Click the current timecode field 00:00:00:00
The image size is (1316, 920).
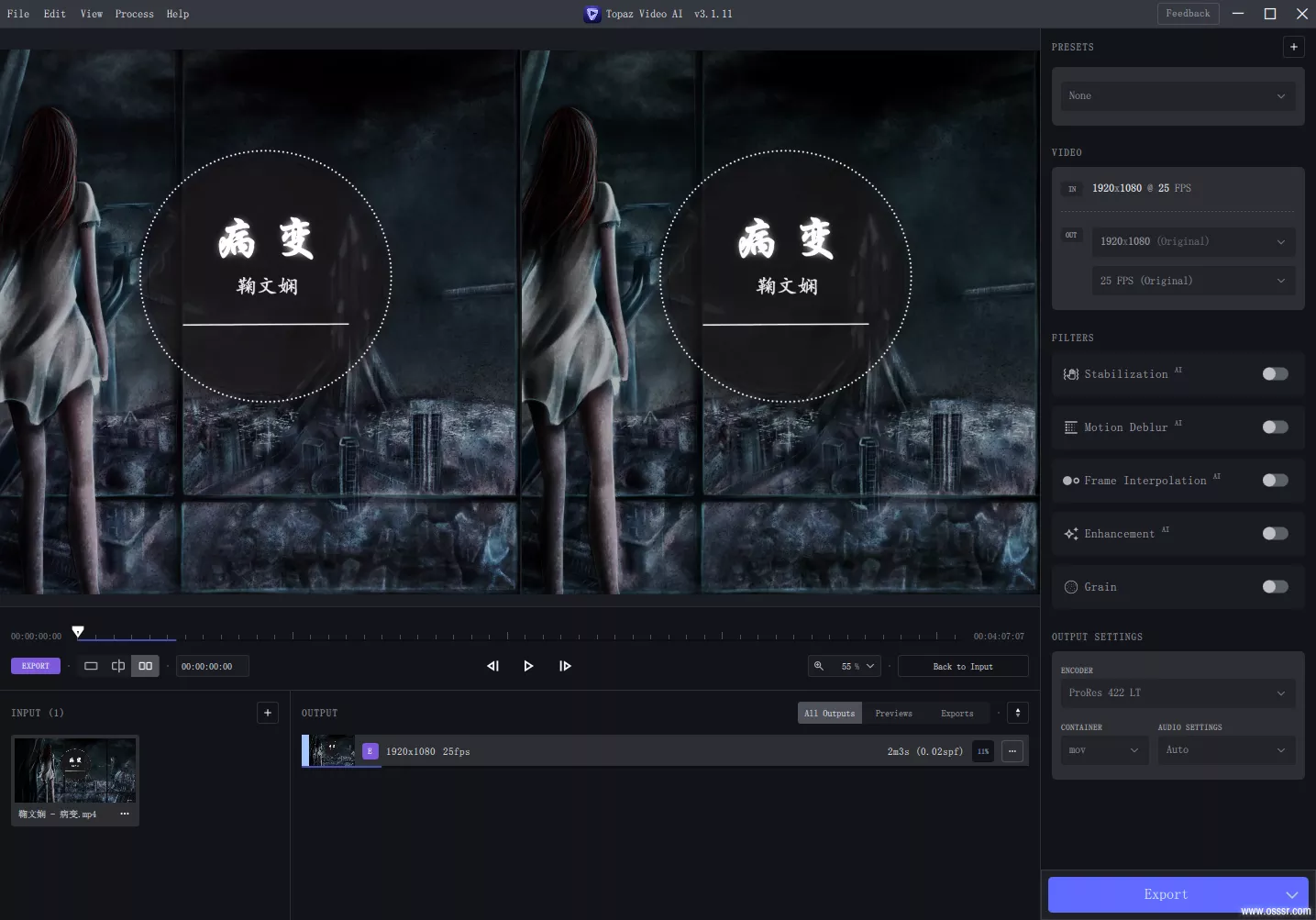(x=212, y=666)
